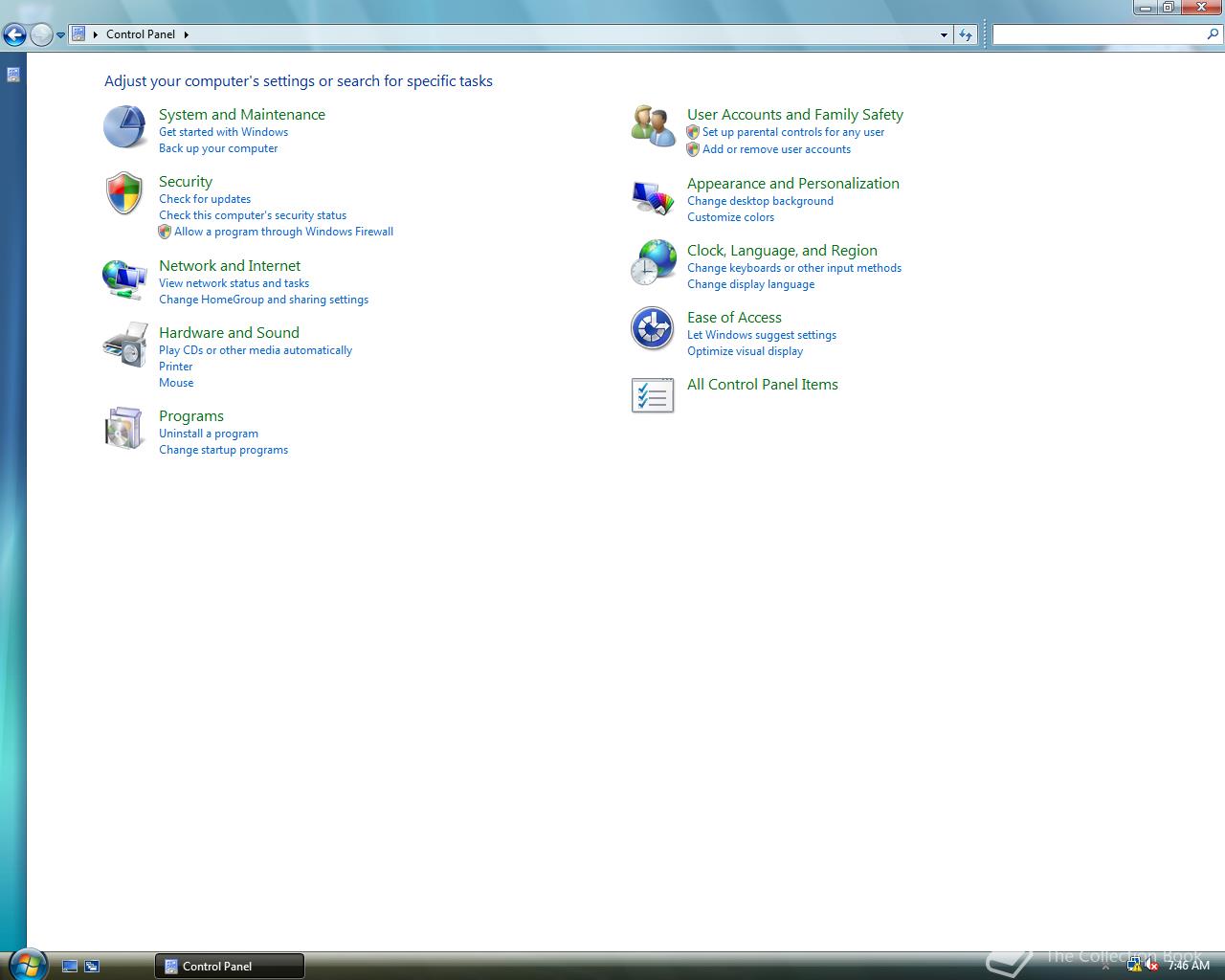This screenshot has height=980, width=1225.
Task: Open User Accounts and Family Safety heading
Action: pos(795,114)
